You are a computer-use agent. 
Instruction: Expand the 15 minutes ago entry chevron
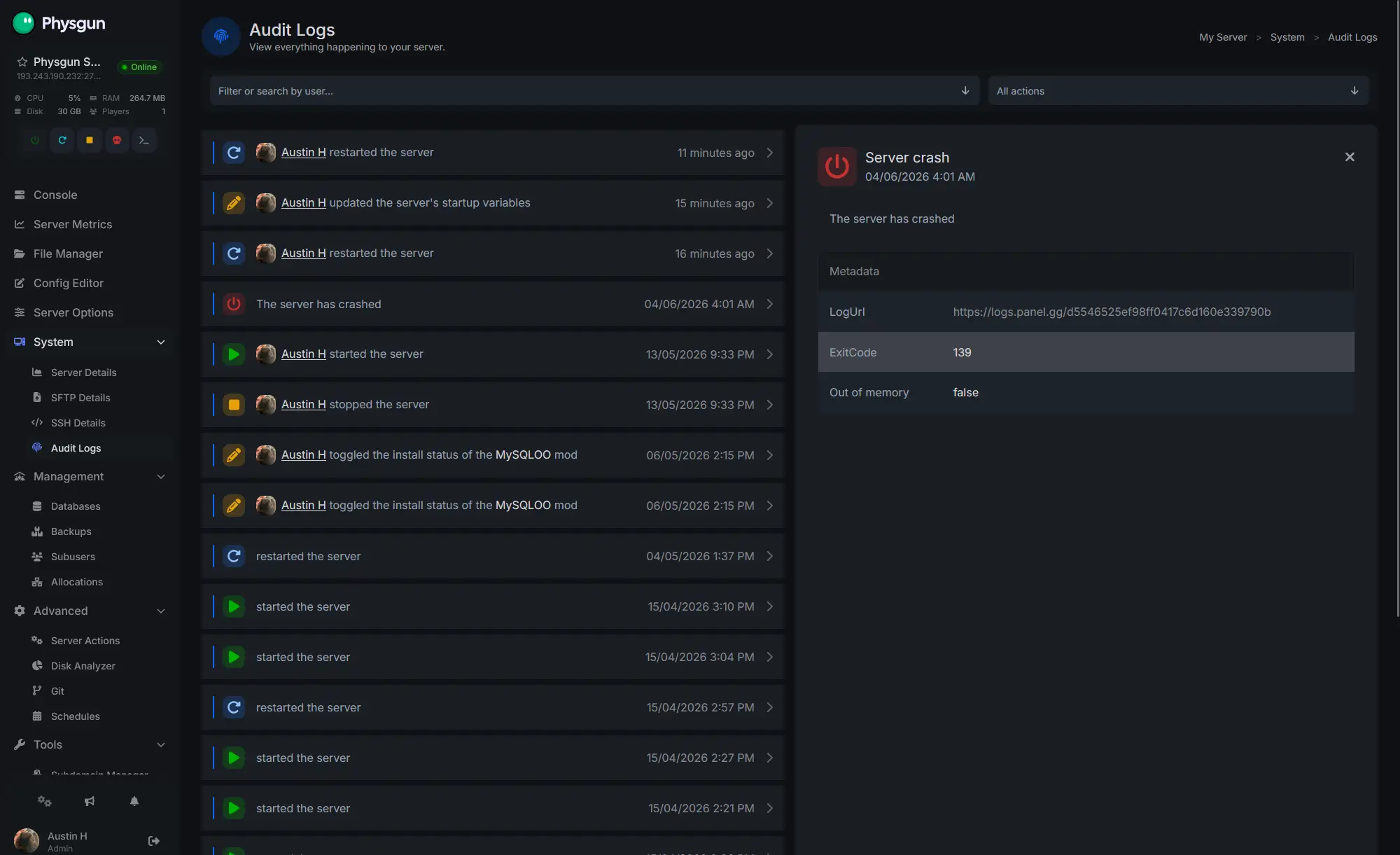point(770,203)
